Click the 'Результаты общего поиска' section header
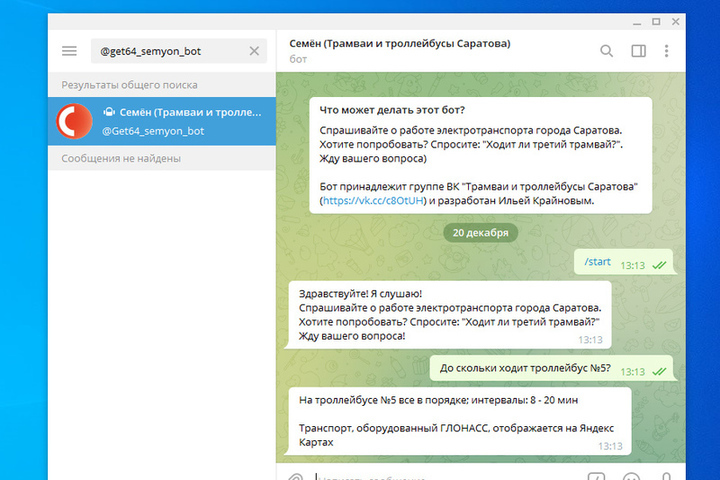This screenshot has height=480, width=720. click(x=129, y=85)
